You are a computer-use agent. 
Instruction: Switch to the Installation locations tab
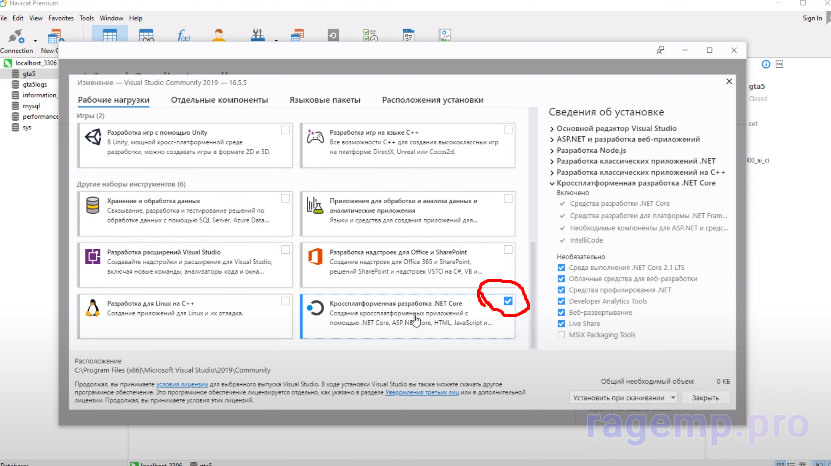coord(432,100)
